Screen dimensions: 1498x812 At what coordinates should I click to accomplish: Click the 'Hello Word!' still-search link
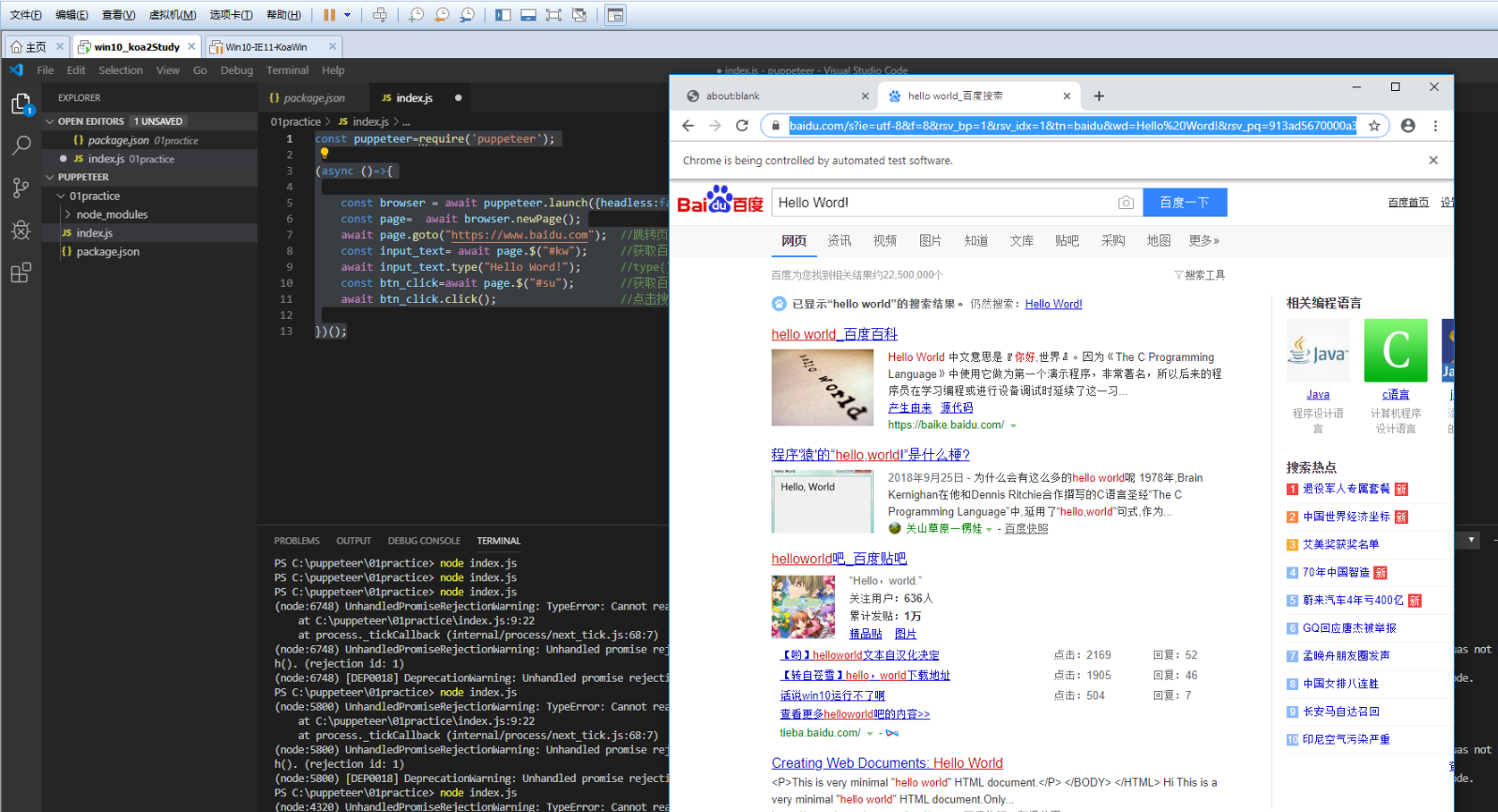coord(1053,304)
